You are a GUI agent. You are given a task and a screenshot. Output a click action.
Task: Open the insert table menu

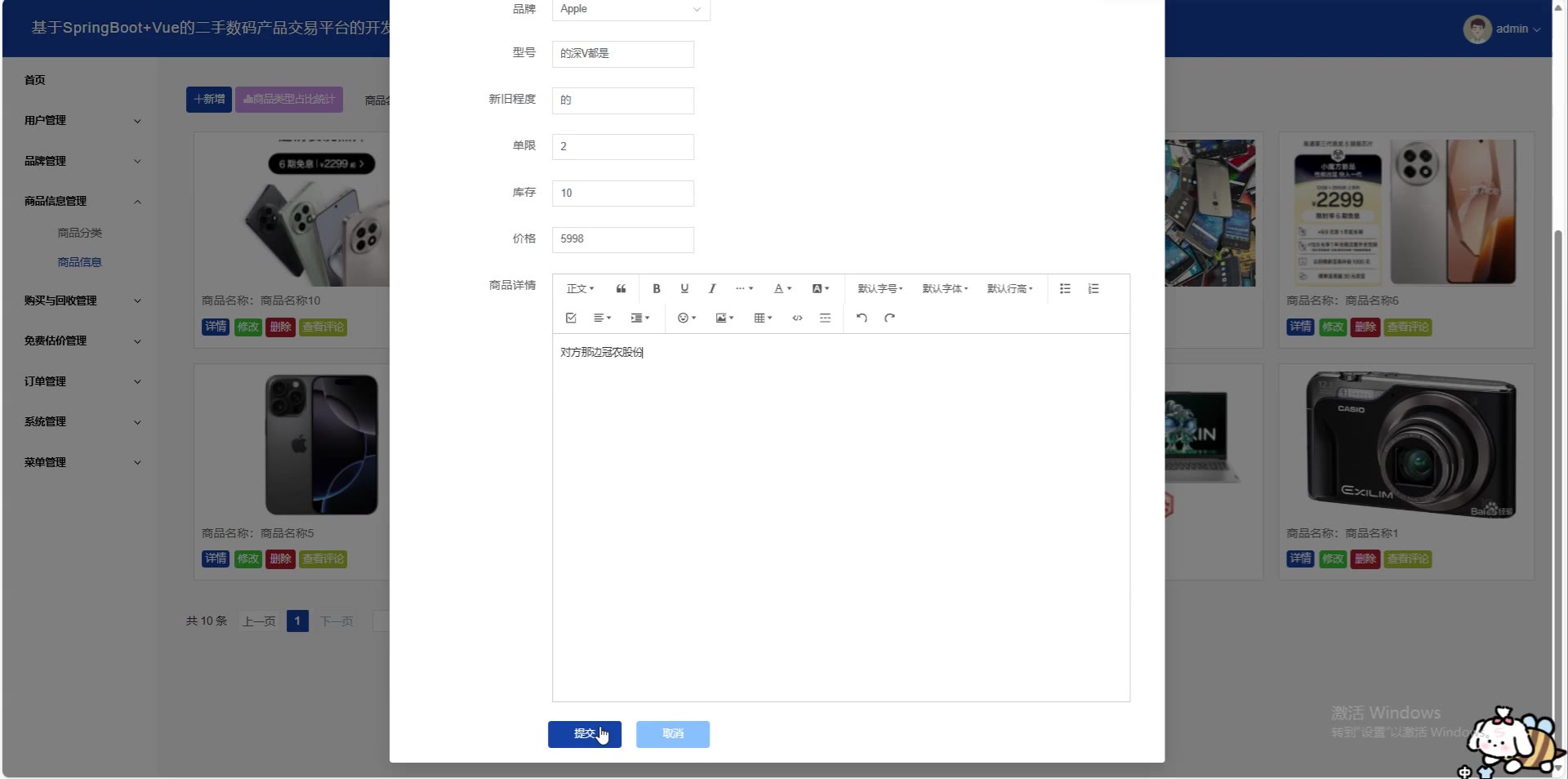(x=763, y=318)
